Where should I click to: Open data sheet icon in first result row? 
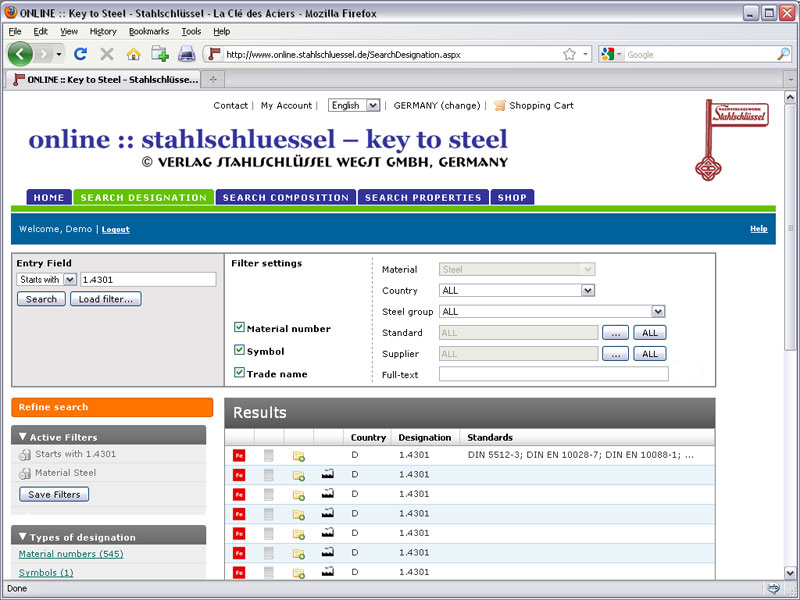(x=268, y=455)
